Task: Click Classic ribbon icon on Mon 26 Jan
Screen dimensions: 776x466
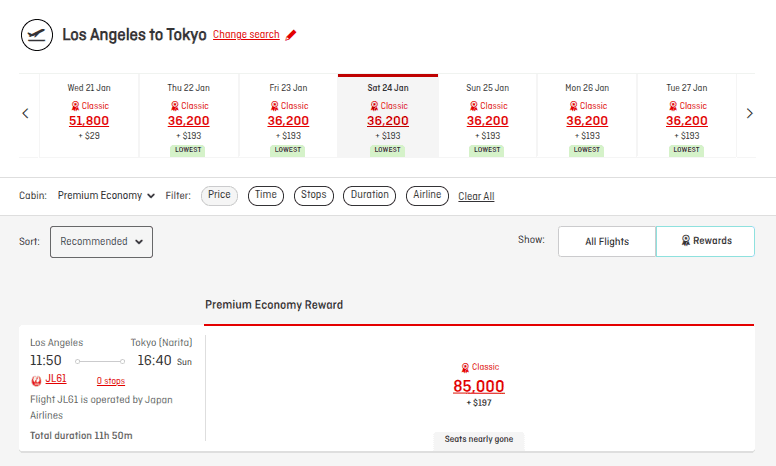Action: click(573, 106)
